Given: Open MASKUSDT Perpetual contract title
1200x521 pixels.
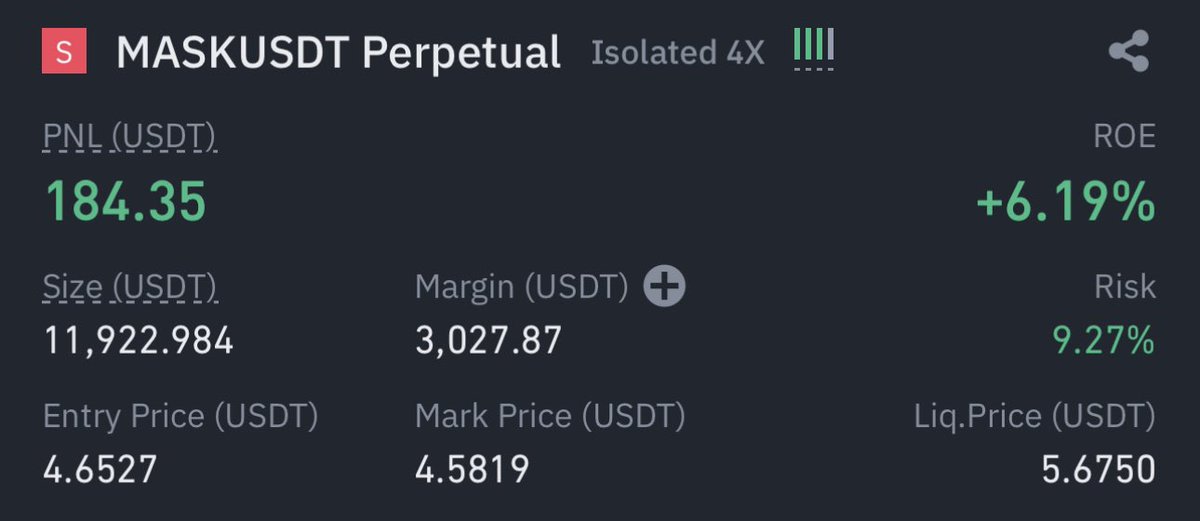Looking at the screenshot, I should (x=338, y=53).
